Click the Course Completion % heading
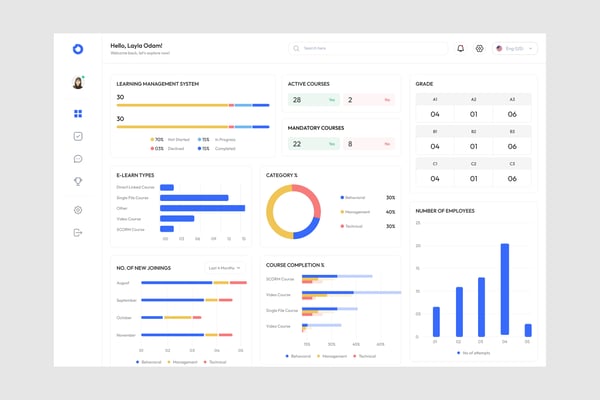 pos(295,265)
